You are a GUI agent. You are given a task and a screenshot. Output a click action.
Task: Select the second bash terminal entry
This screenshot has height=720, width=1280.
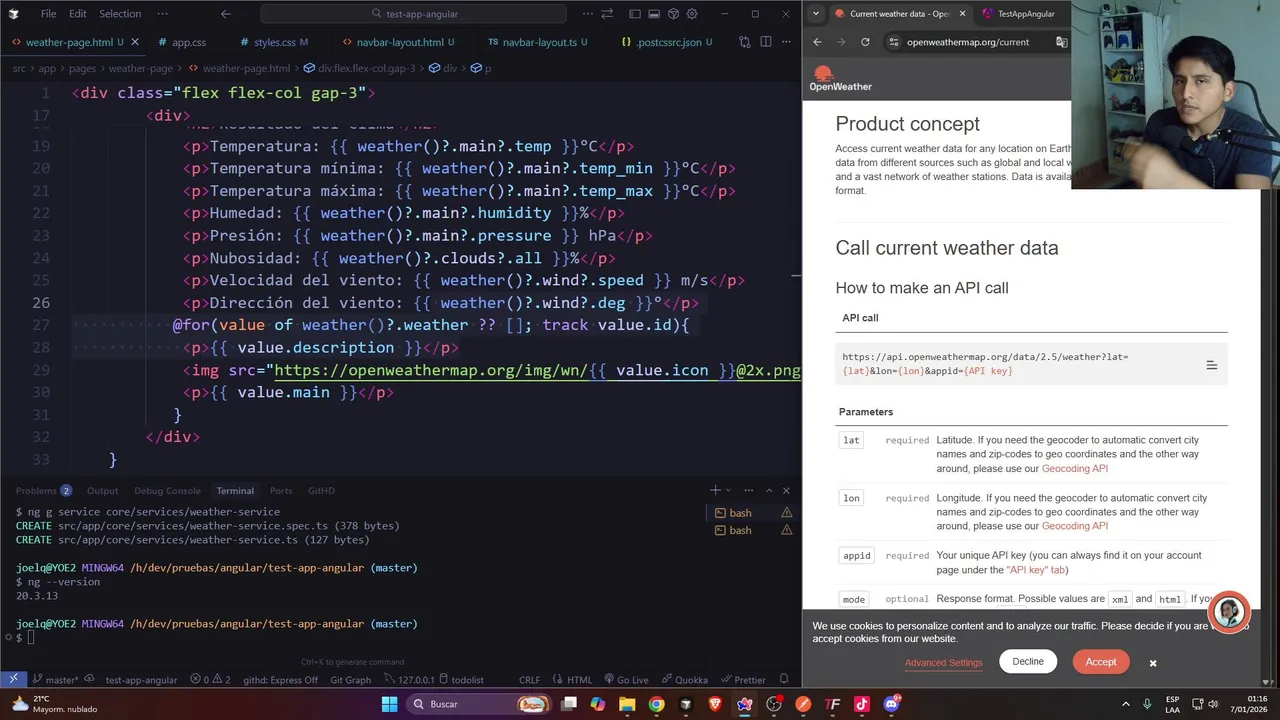click(753, 530)
